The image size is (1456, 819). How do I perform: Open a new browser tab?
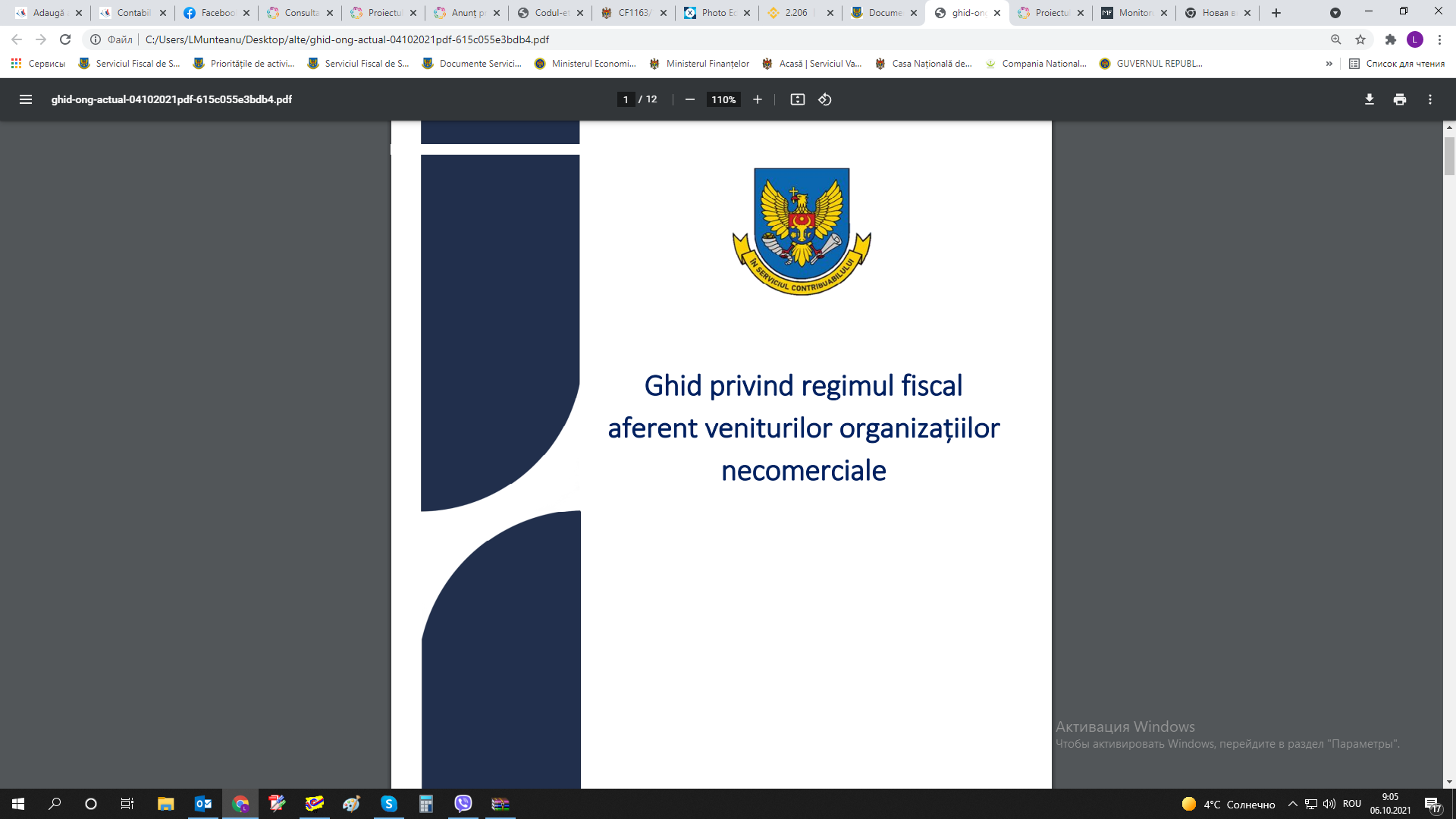[1276, 13]
